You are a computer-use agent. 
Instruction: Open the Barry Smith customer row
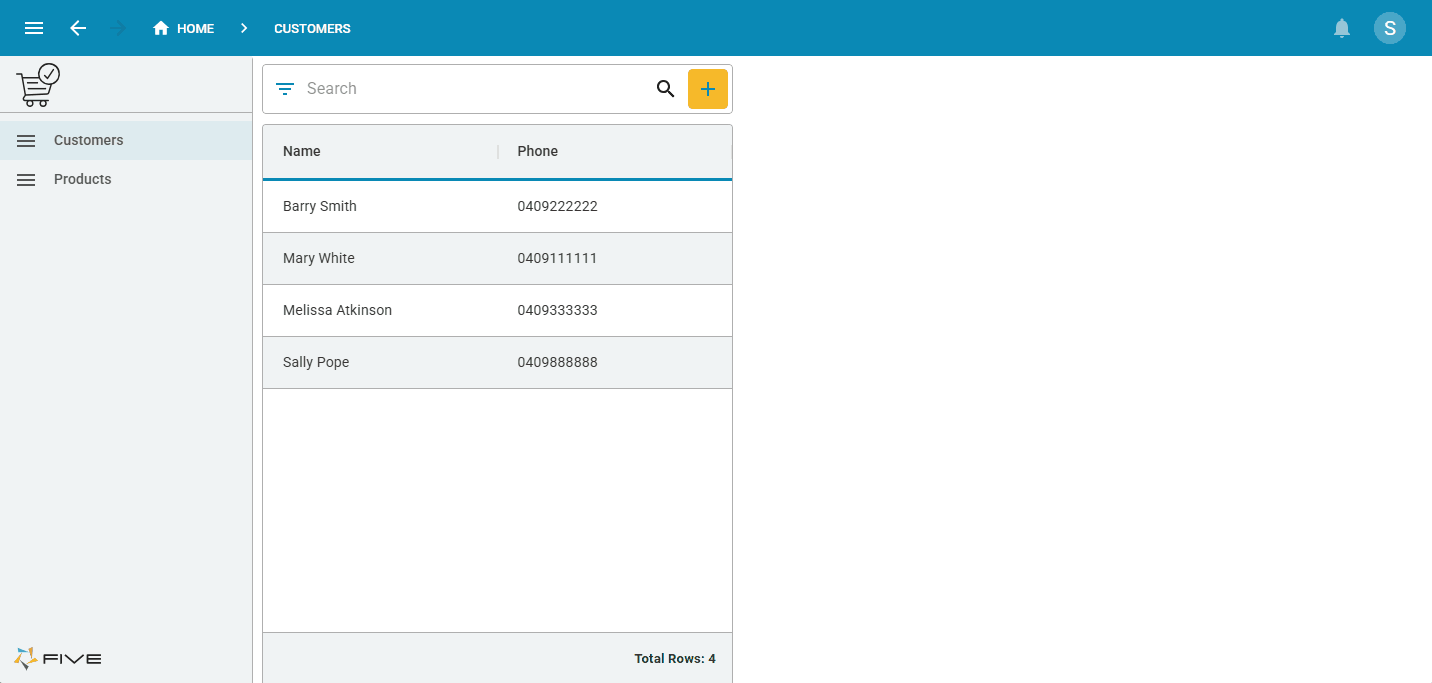pyautogui.click(x=320, y=207)
